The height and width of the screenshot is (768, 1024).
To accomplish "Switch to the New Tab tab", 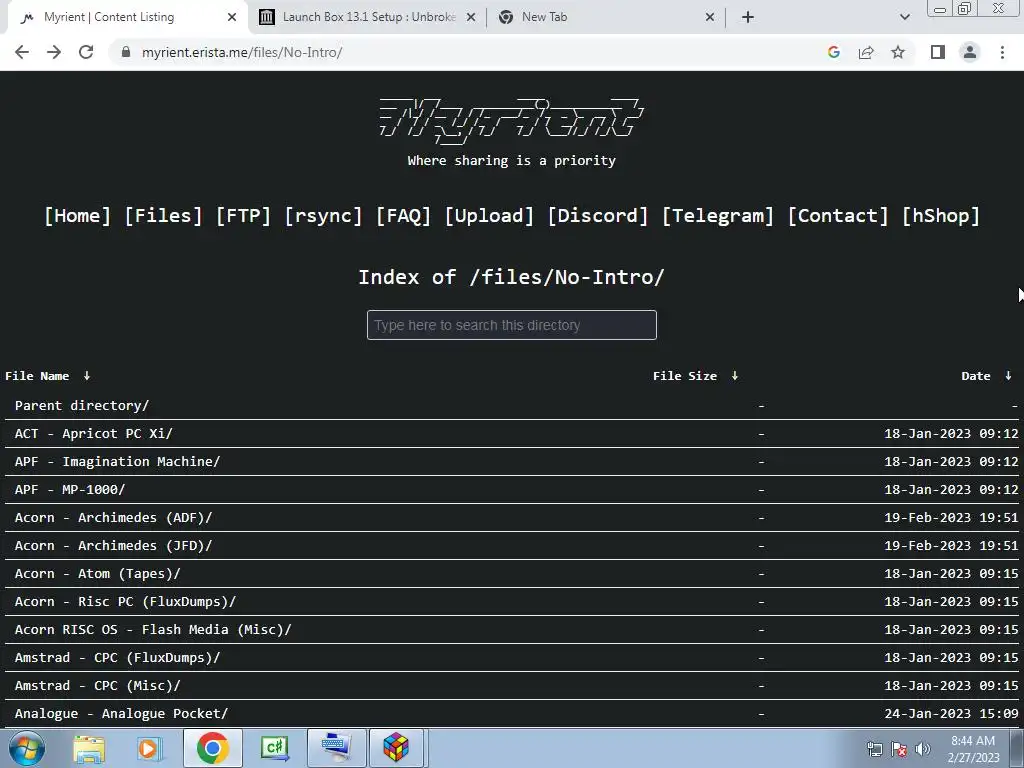I will click(604, 17).
